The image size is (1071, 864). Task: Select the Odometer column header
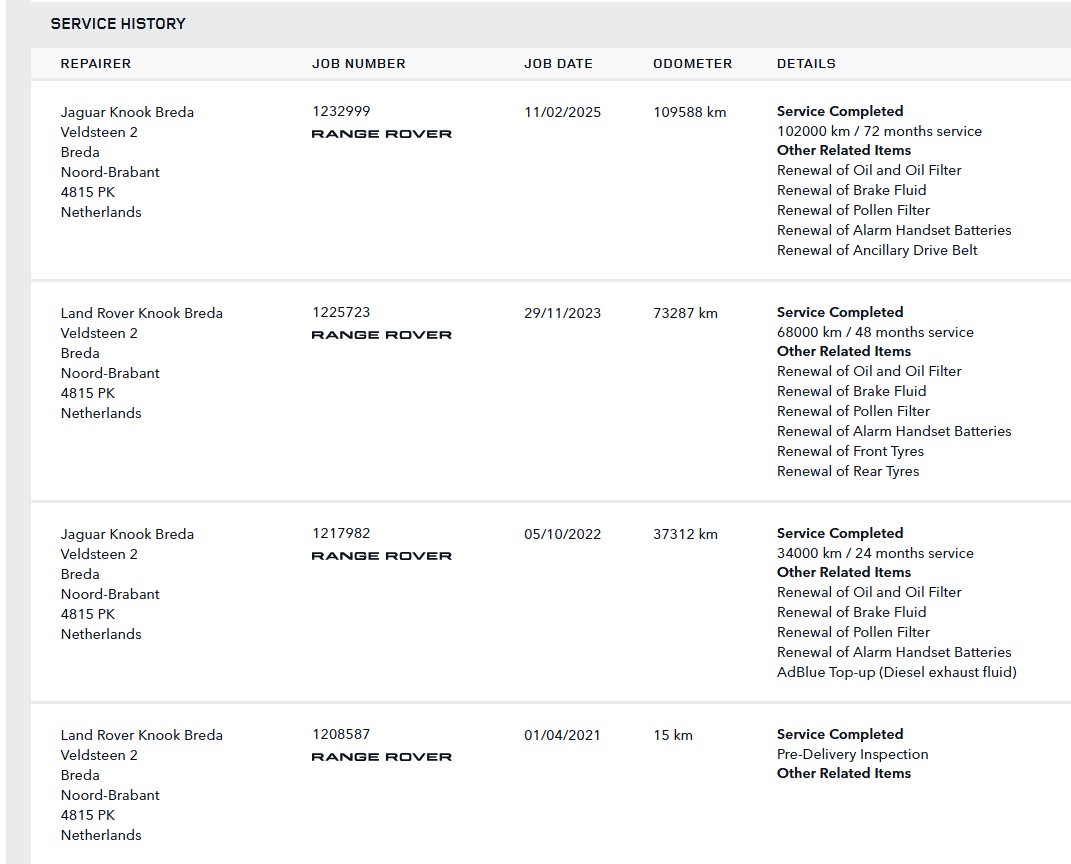(692, 63)
